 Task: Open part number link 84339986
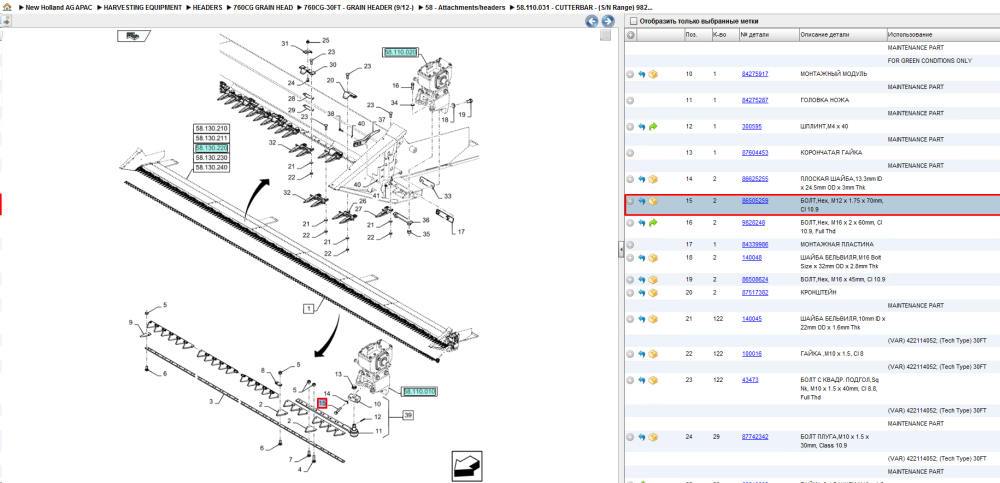754,244
